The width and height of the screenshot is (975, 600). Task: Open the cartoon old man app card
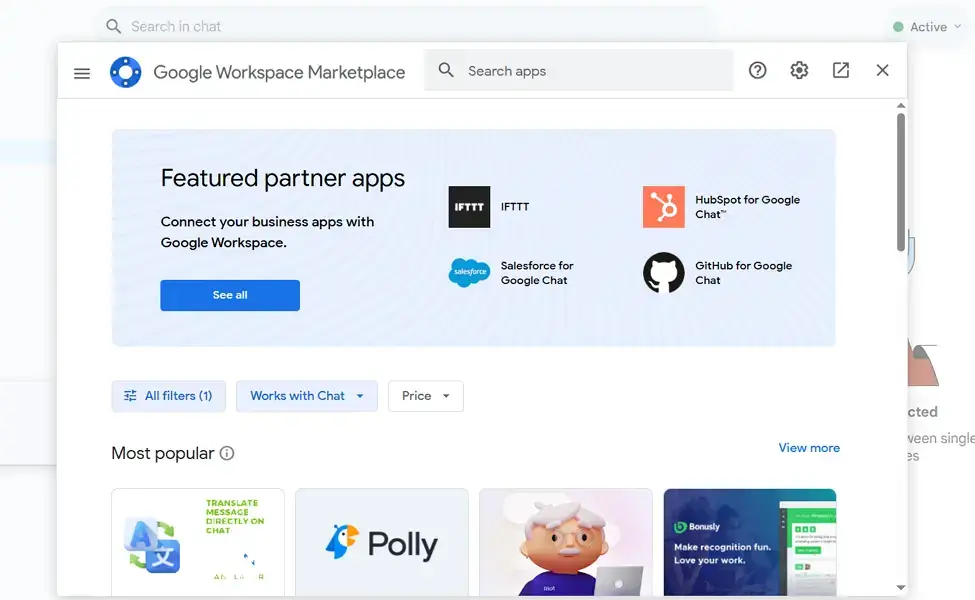[566, 542]
